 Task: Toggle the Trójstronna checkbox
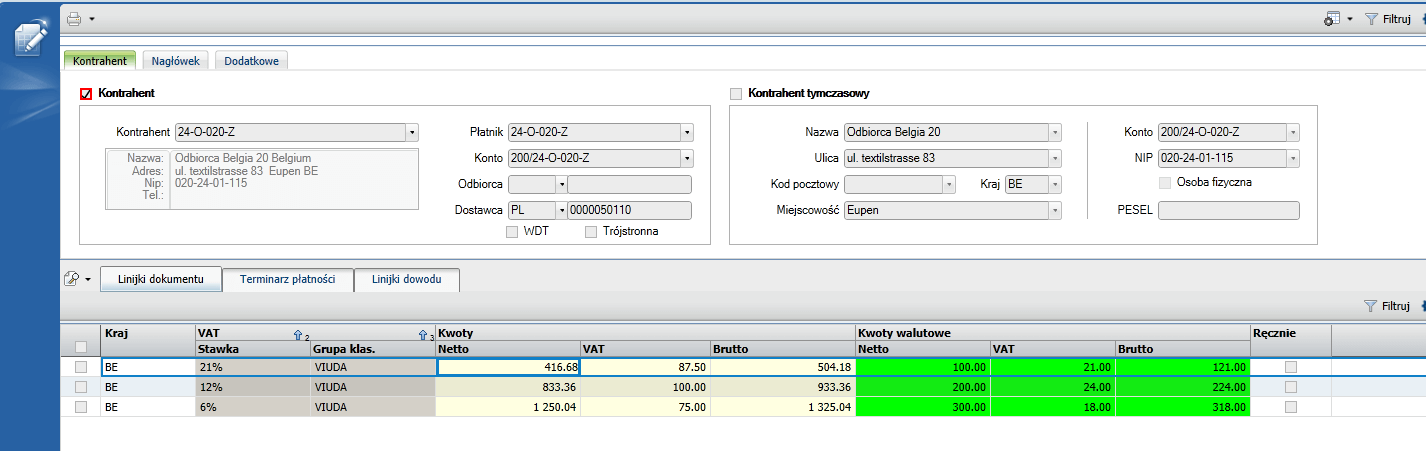tap(591, 232)
